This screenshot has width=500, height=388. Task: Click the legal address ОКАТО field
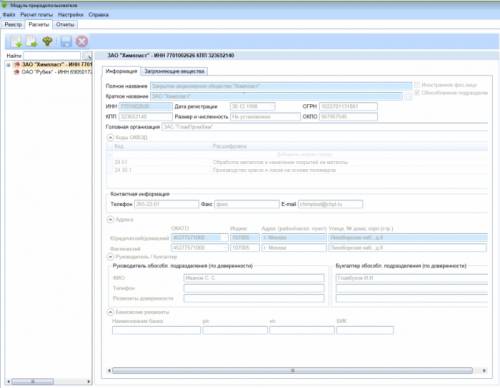[200, 238]
